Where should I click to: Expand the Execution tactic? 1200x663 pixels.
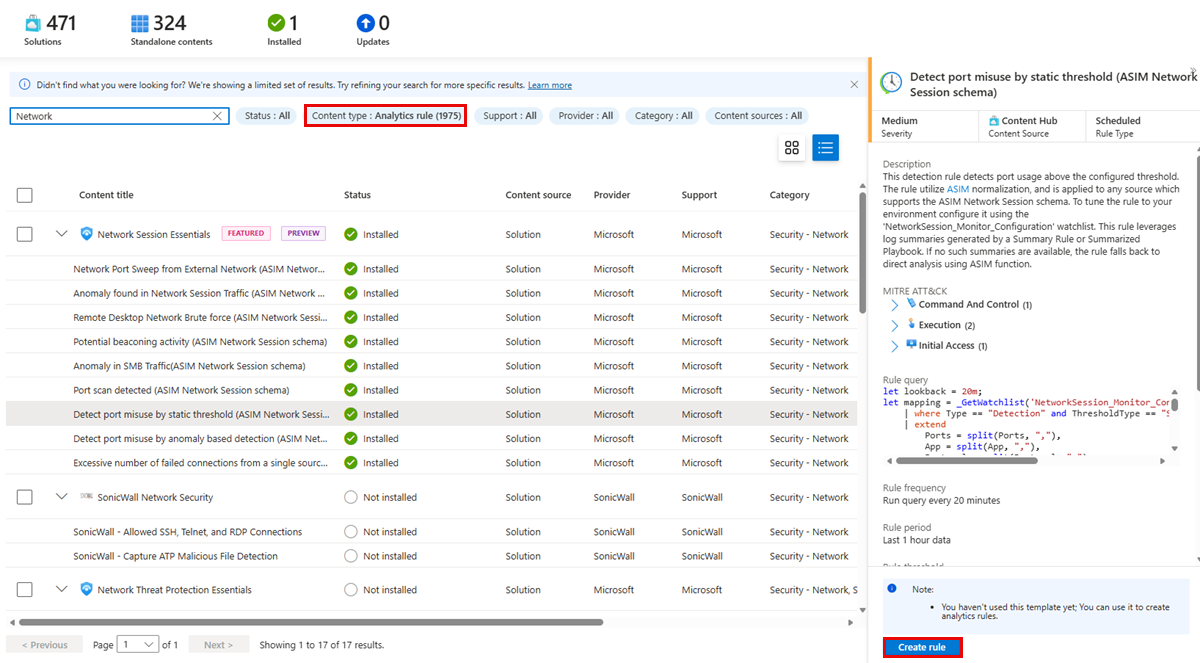click(894, 325)
